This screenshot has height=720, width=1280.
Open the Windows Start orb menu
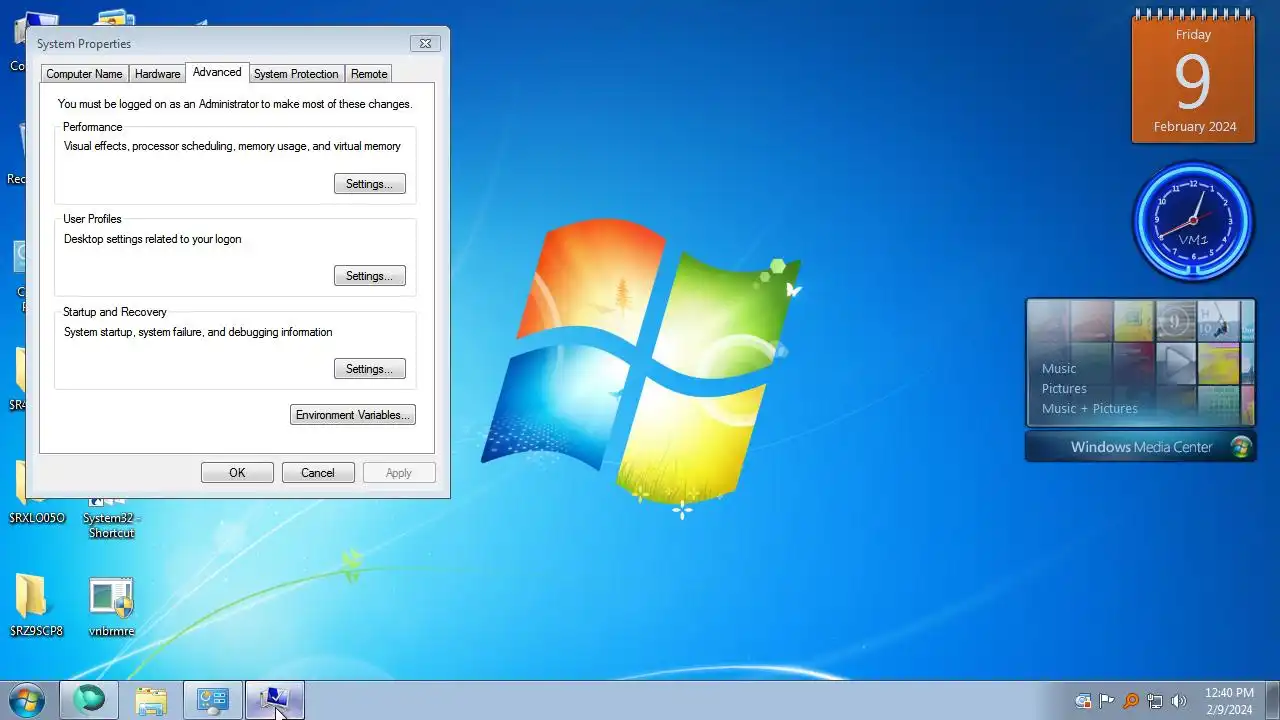coord(24,700)
